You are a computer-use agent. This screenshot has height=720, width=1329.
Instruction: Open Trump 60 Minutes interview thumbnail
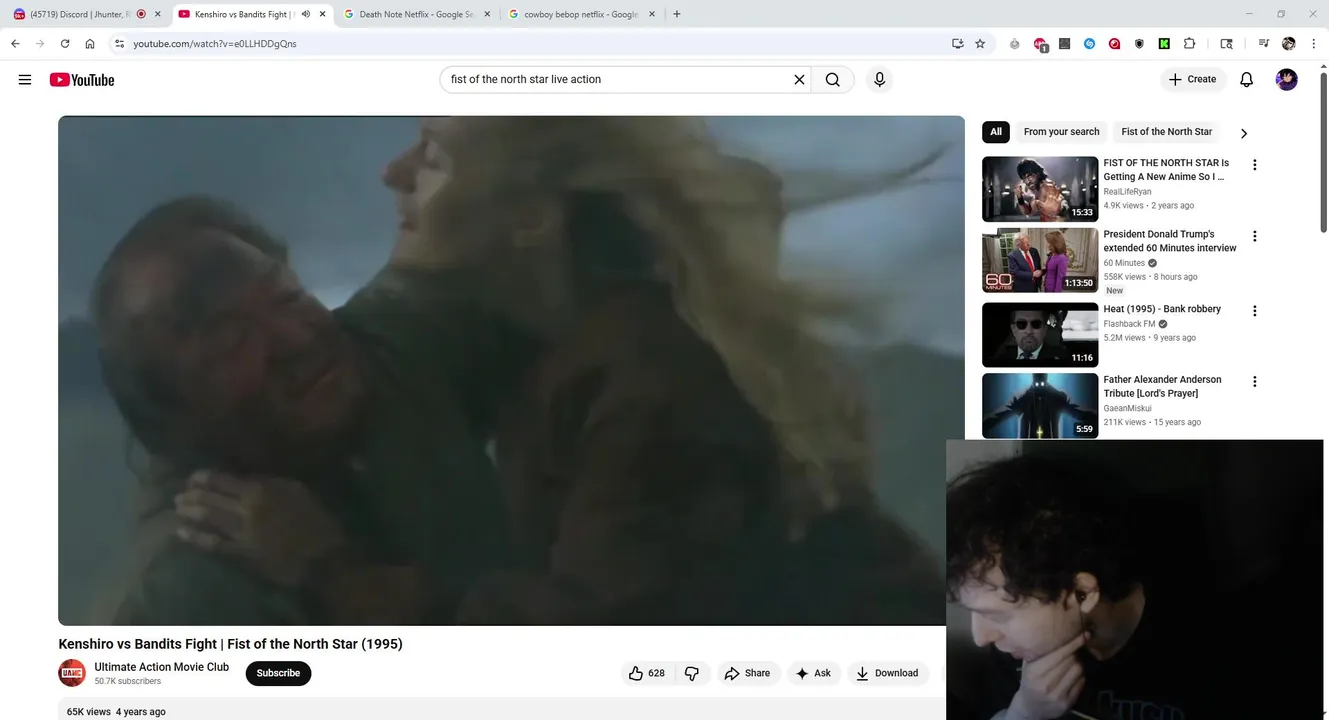point(1040,260)
